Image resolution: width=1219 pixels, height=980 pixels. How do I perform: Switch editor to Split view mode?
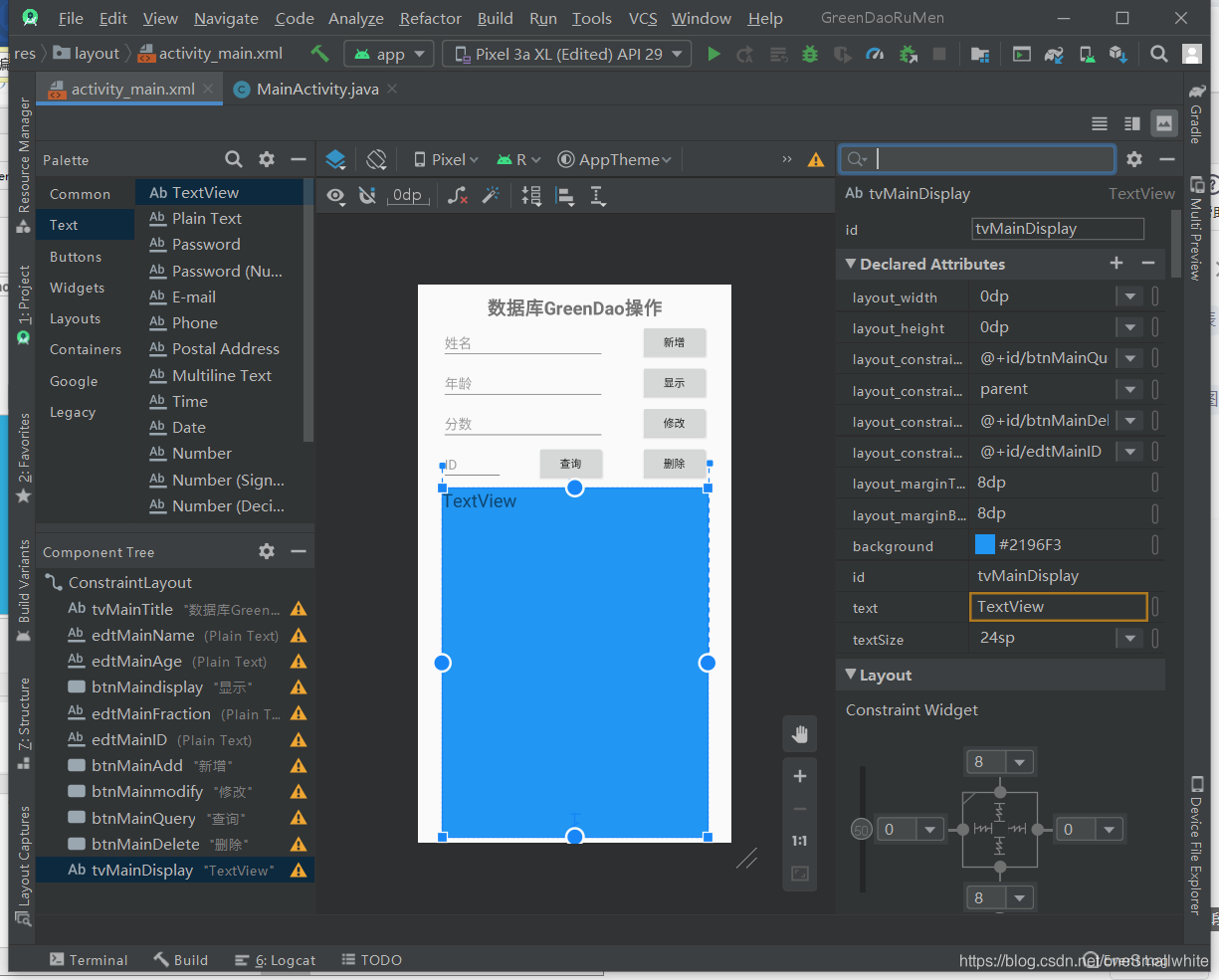1131,123
